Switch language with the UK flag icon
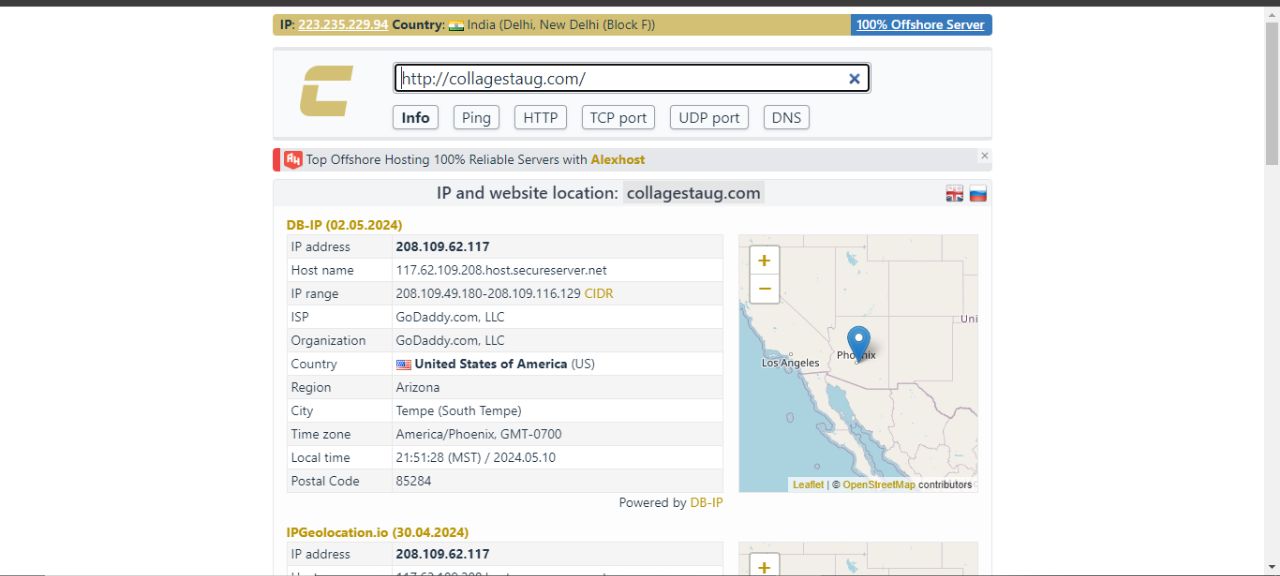 955,194
